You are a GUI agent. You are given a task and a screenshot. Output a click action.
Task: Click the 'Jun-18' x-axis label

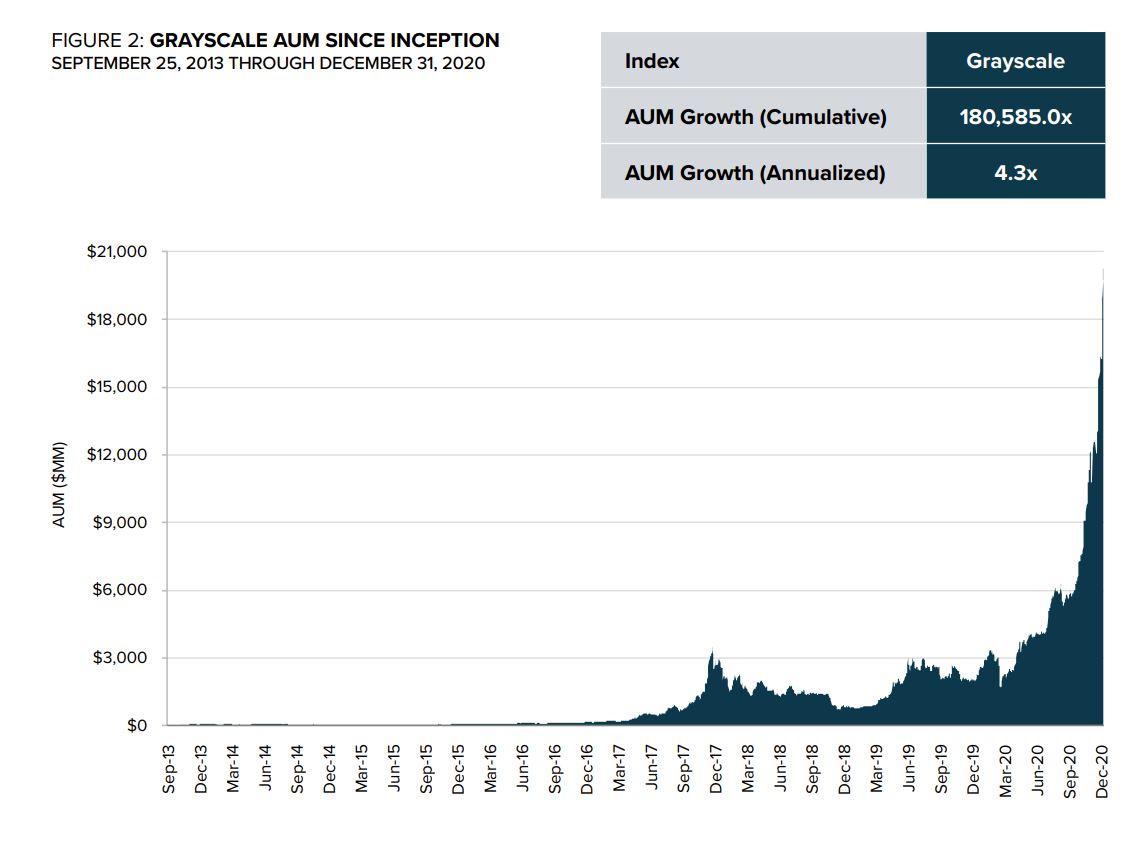pyautogui.click(x=780, y=768)
